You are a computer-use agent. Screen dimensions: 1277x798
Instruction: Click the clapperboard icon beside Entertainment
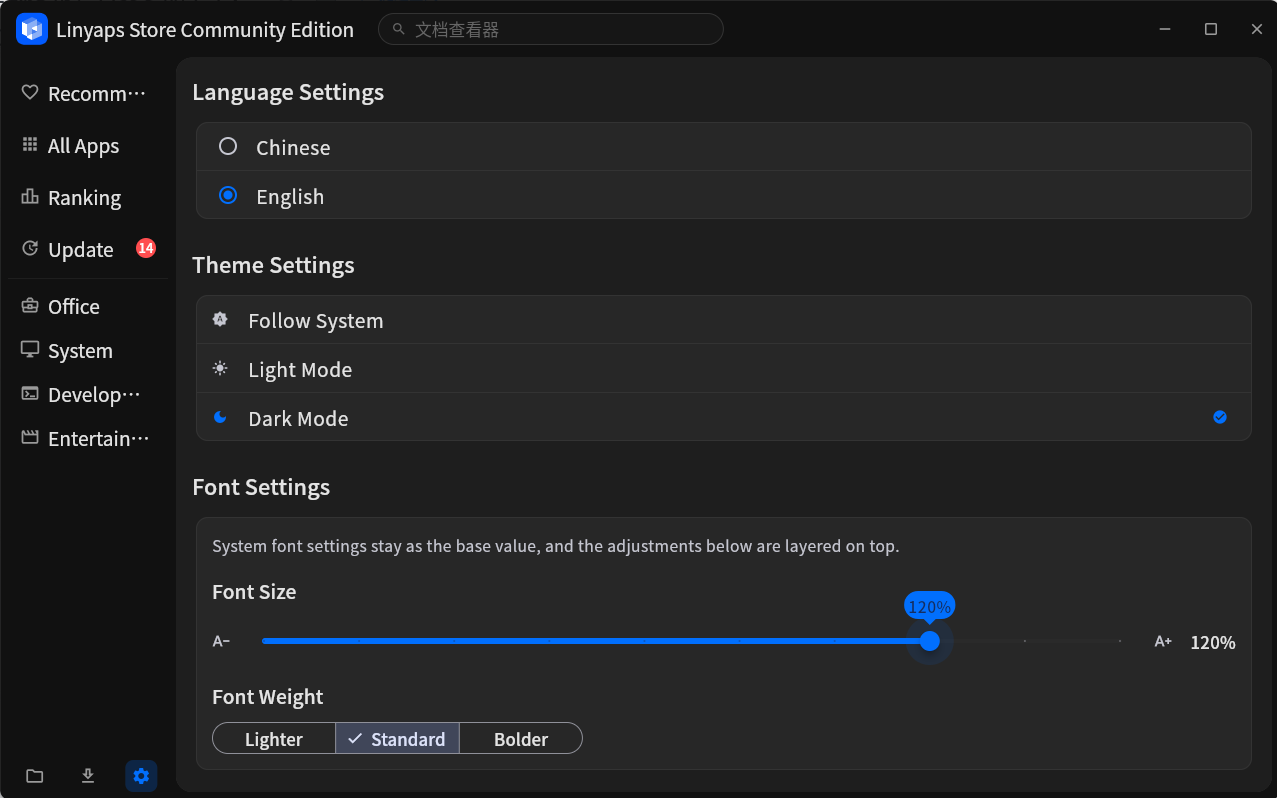point(30,438)
